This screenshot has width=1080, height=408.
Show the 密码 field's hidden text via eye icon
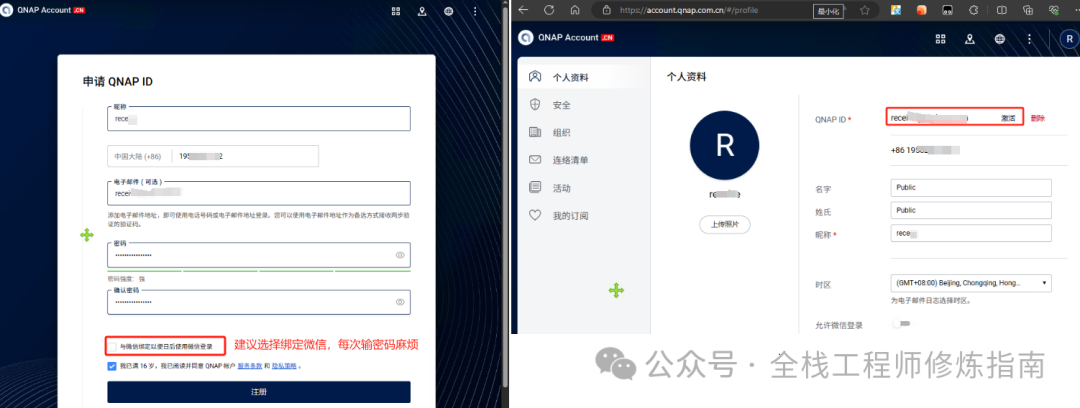(399, 255)
